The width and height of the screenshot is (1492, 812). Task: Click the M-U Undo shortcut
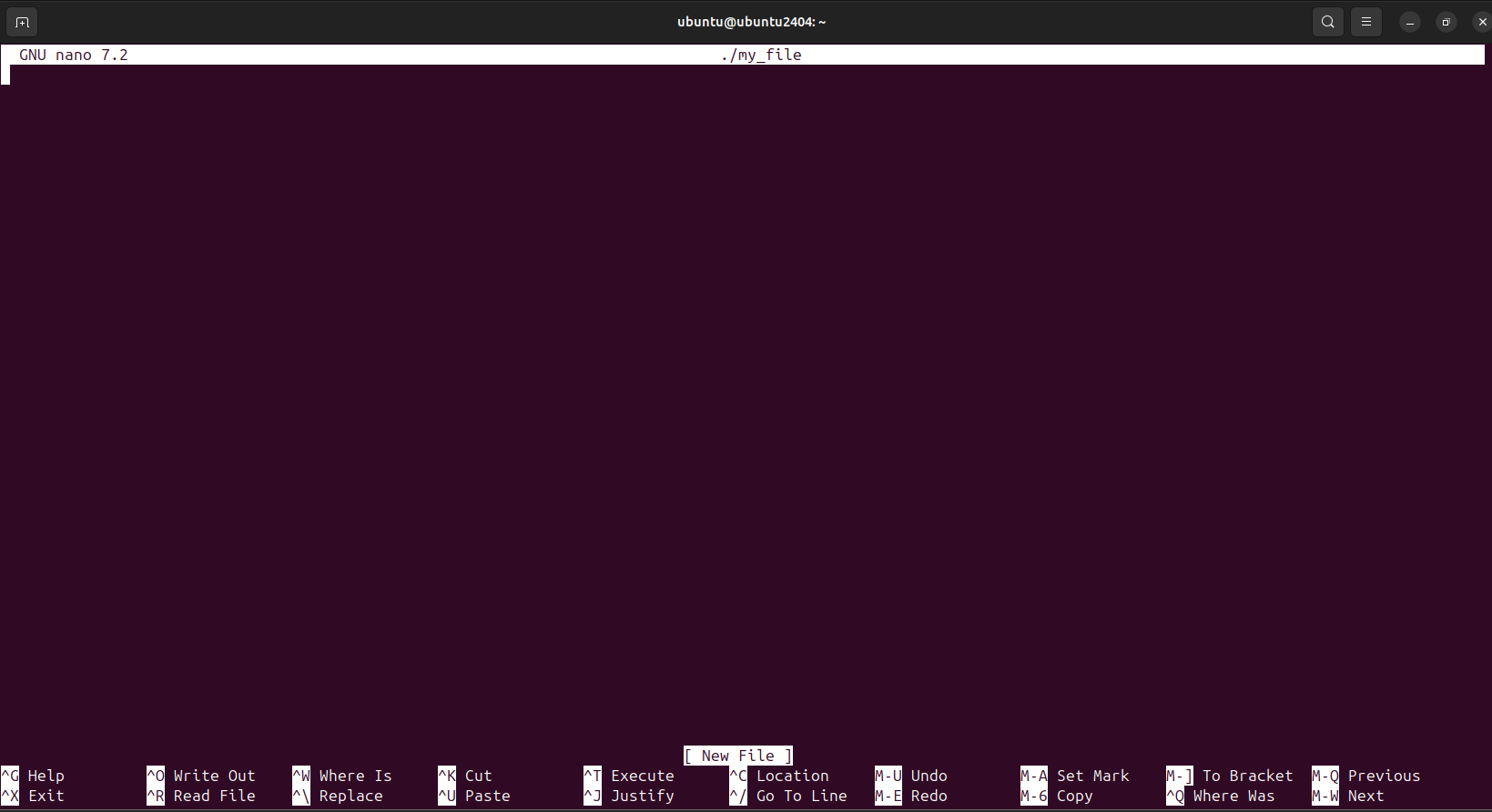coord(911,776)
